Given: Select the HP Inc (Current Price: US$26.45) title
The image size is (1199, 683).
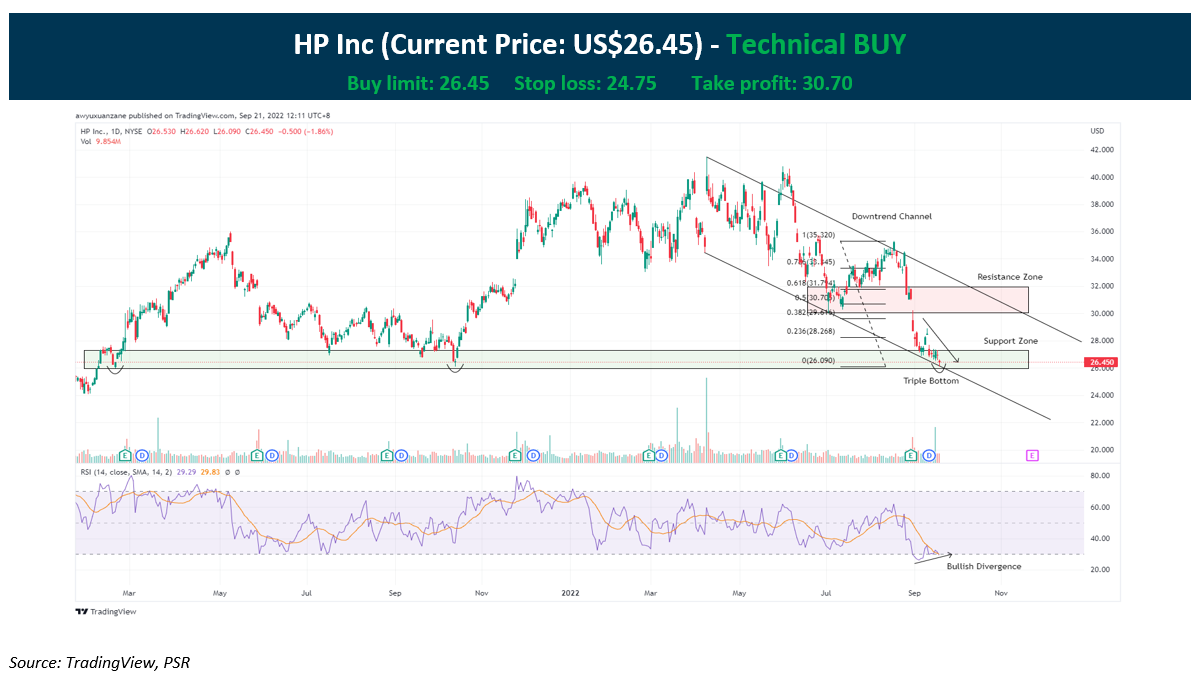Looking at the screenshot, I should coord(498,44).
